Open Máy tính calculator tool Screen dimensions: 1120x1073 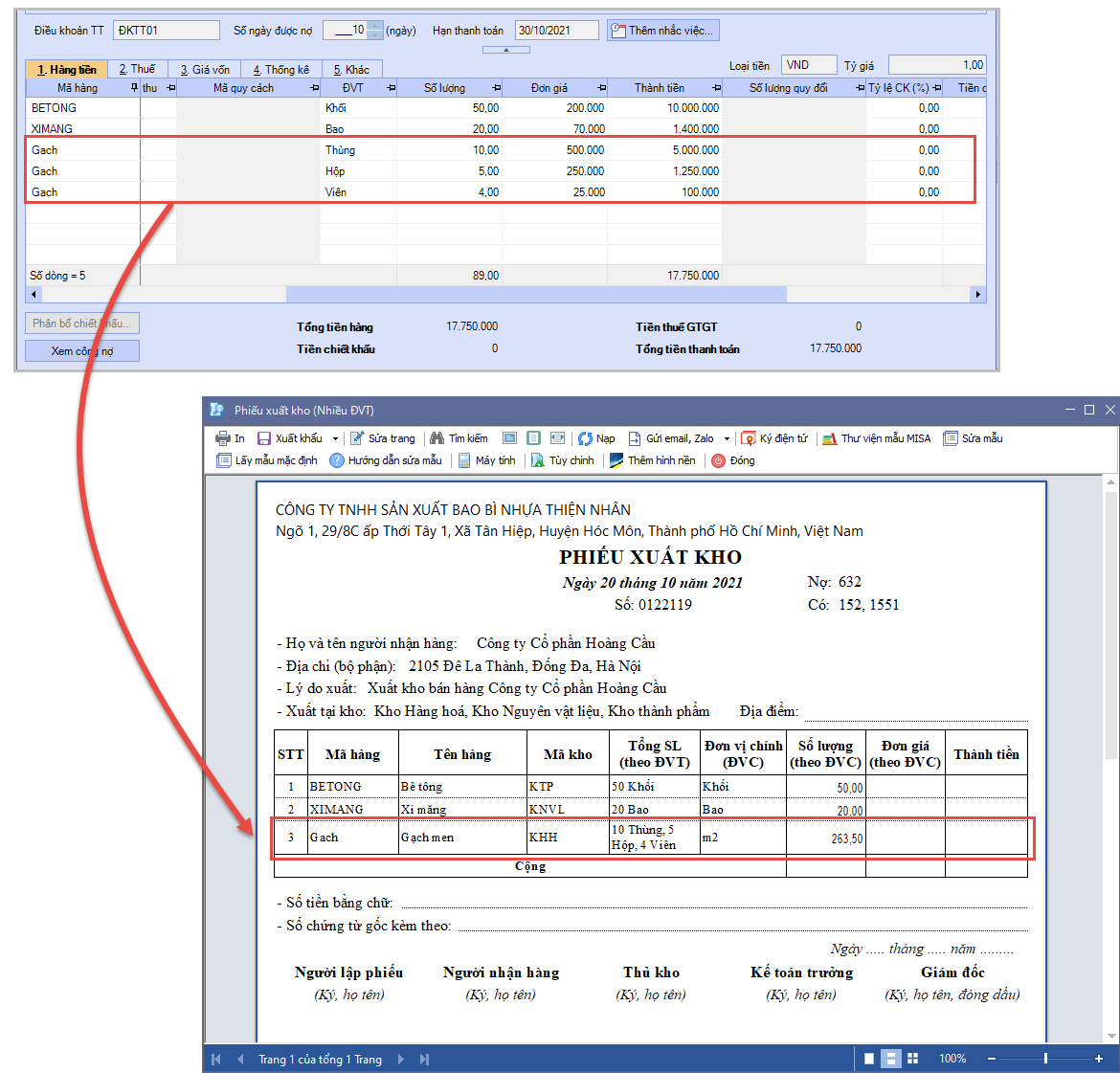[464, 460]
